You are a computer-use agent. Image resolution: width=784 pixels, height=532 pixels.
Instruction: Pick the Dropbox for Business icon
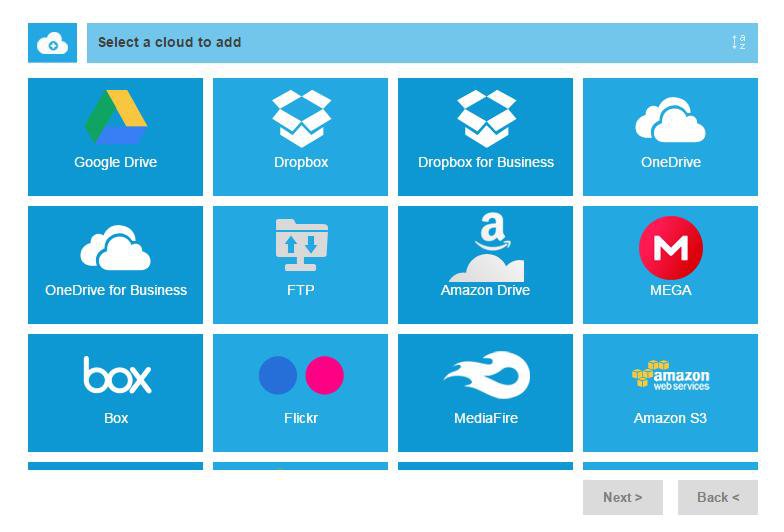click(486, 118)
